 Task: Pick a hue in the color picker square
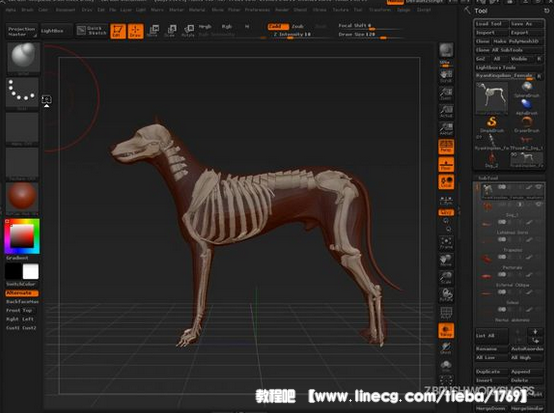pos(22,236)
